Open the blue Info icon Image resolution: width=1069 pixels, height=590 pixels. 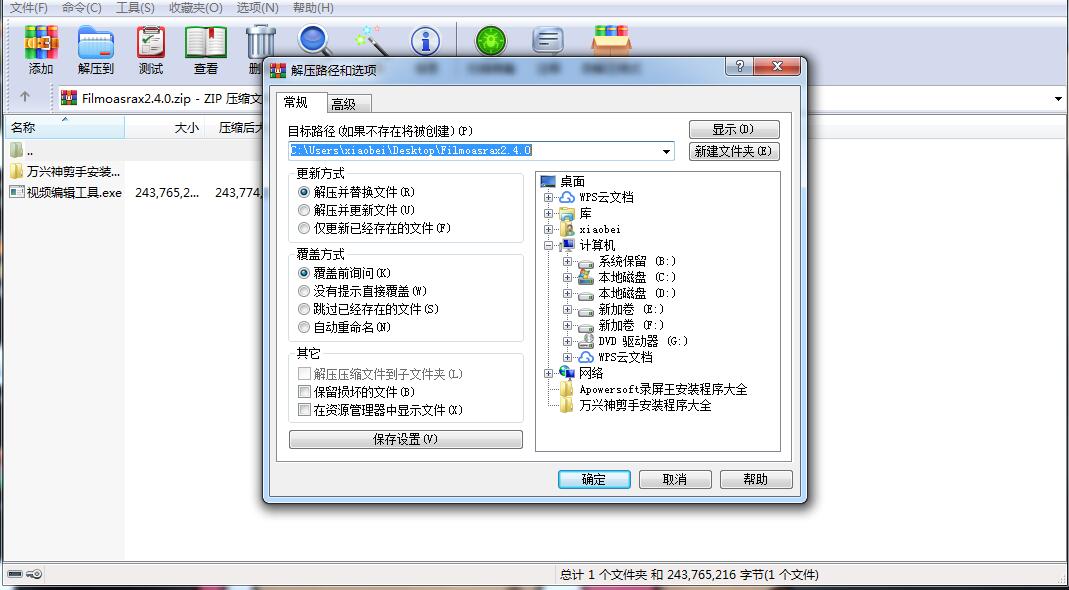point(426,41)
